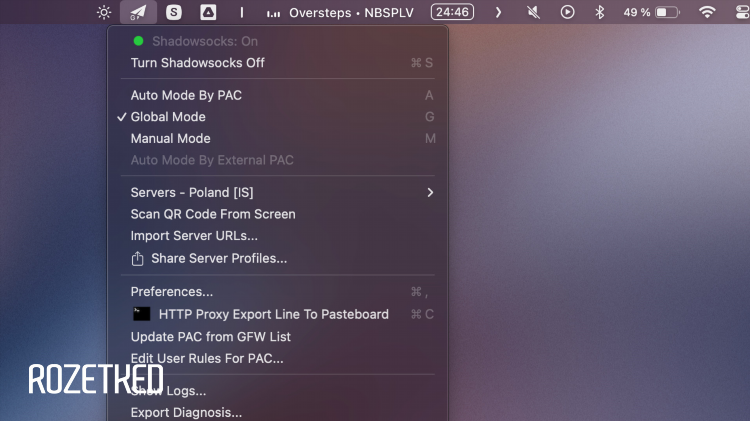This screenshot has width=750, height=421.
Task: Open Preferences...
Action: [x=278, y=291]
